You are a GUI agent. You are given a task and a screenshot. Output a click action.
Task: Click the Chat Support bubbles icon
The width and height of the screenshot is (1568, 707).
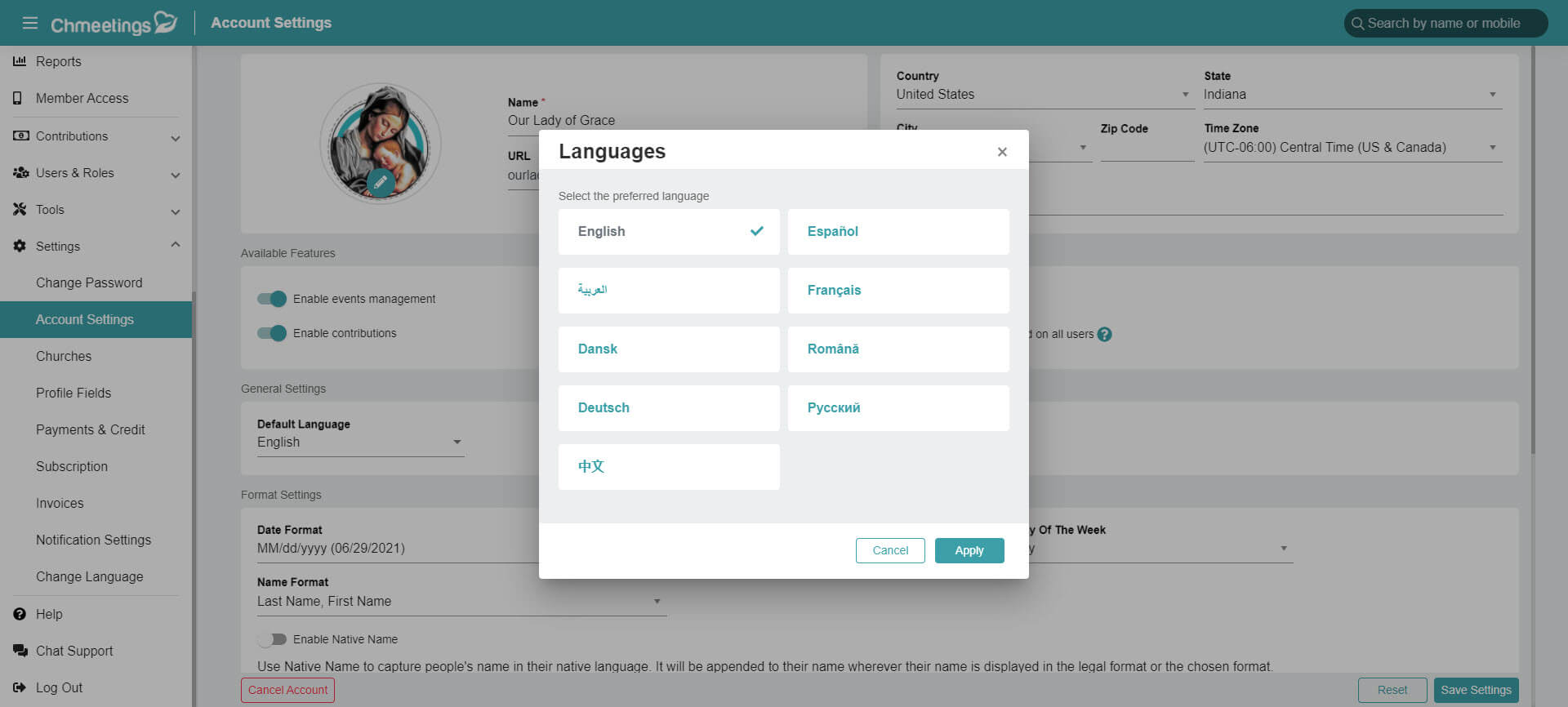tap(20, 651)
